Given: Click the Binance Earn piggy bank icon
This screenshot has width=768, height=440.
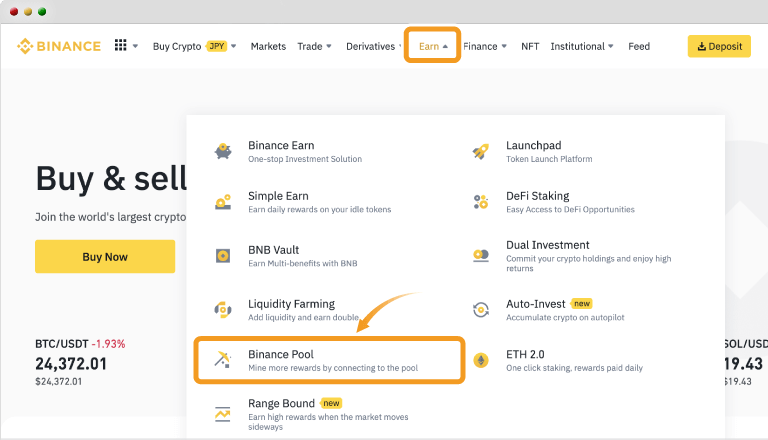Looking at the screenshot, I should (223, 151).
